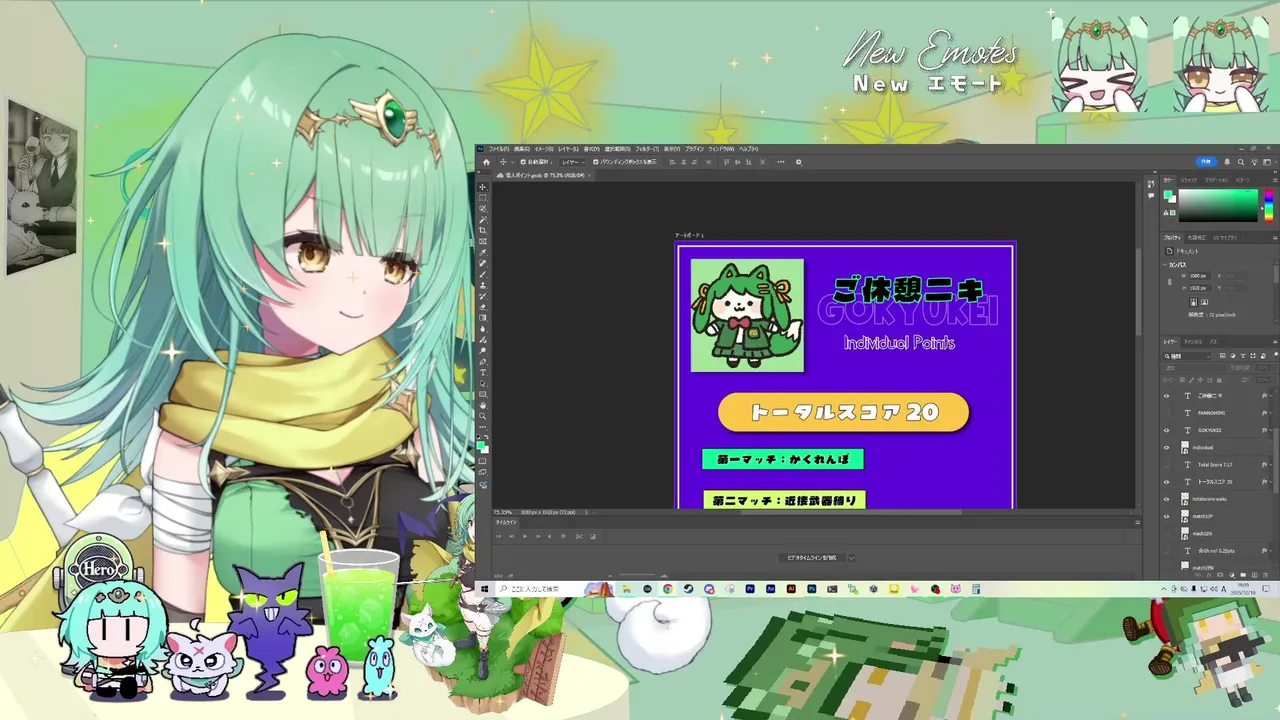Click the align top edges icon

(726, 162)
